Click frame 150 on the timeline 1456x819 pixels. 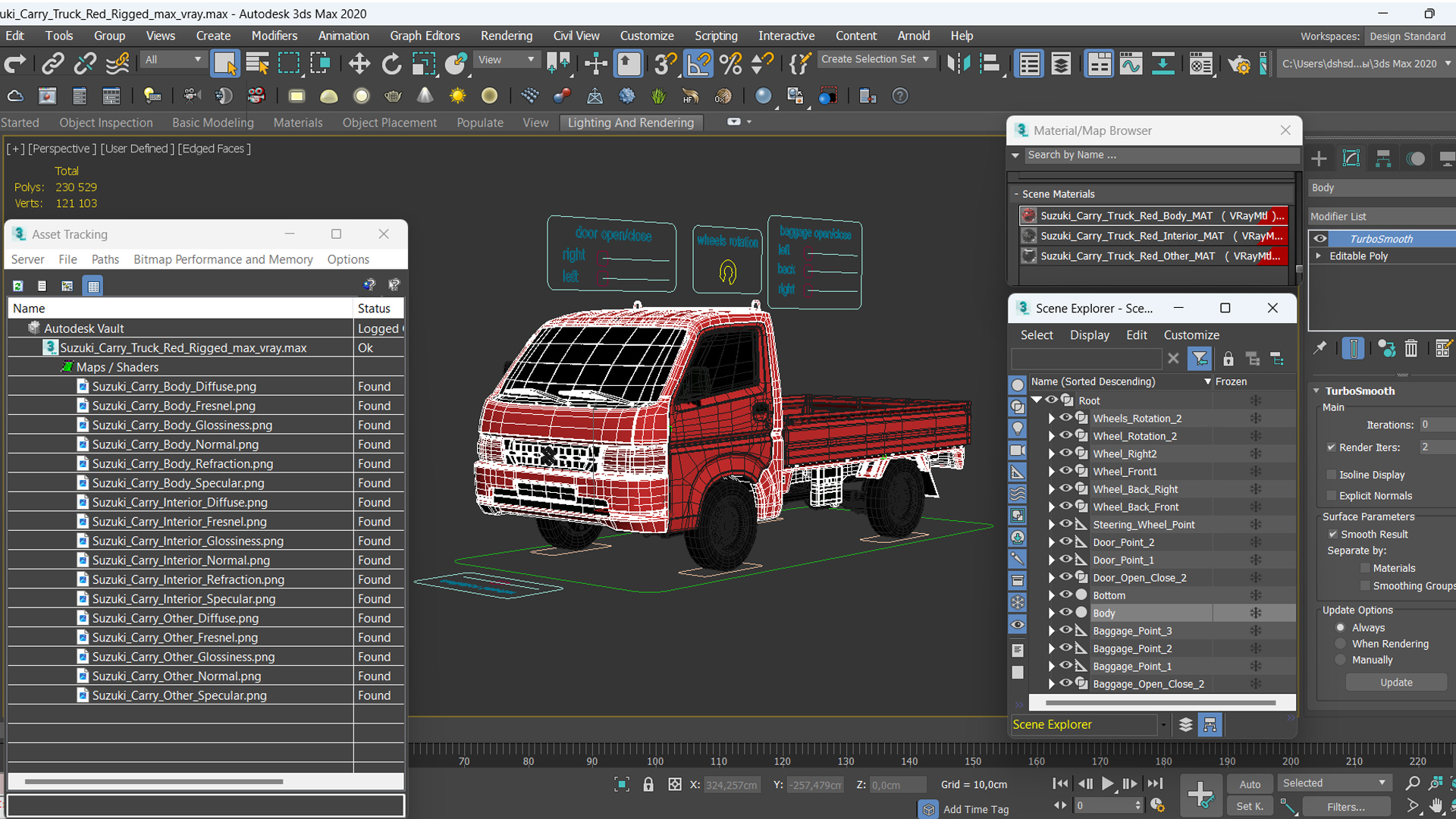pyautogui.click(x=973, y=761)
